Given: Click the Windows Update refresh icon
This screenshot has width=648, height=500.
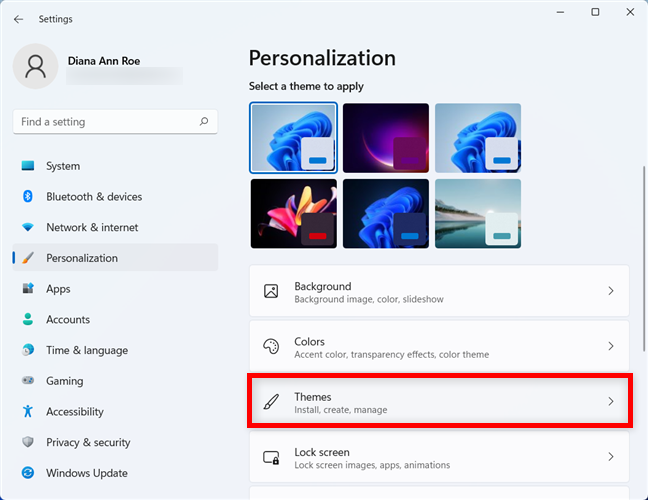Looking at the screenshot, I should click(28, 472).
